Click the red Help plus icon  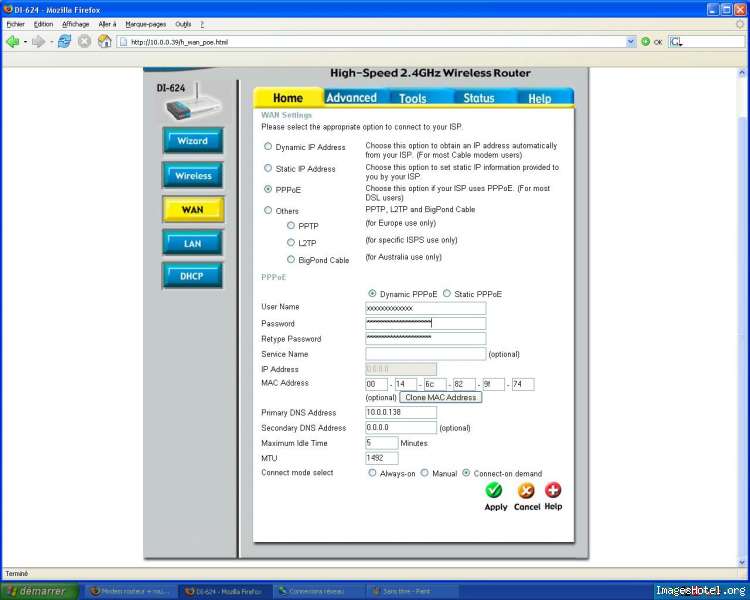pyautogui.click(x=553, y=490)
